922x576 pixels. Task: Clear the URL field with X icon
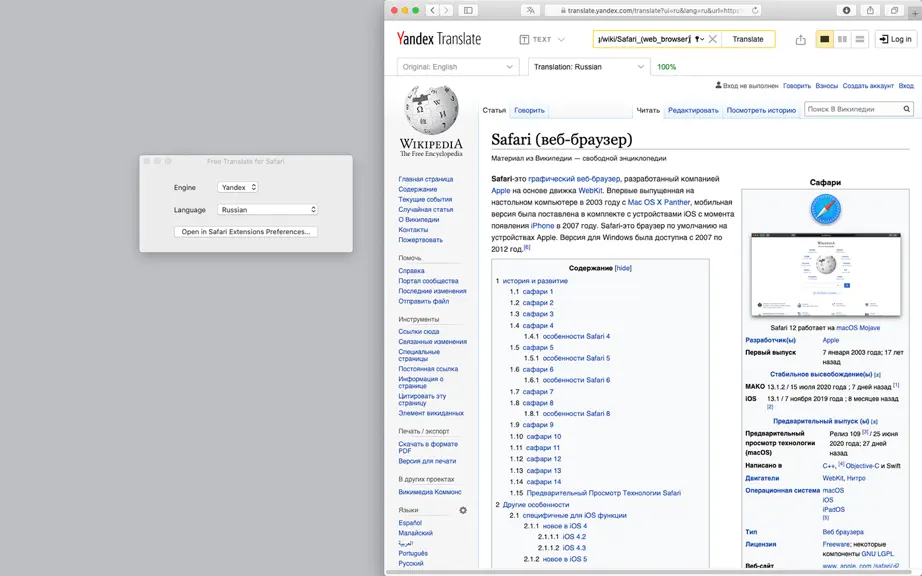click(x=713, y=39)
